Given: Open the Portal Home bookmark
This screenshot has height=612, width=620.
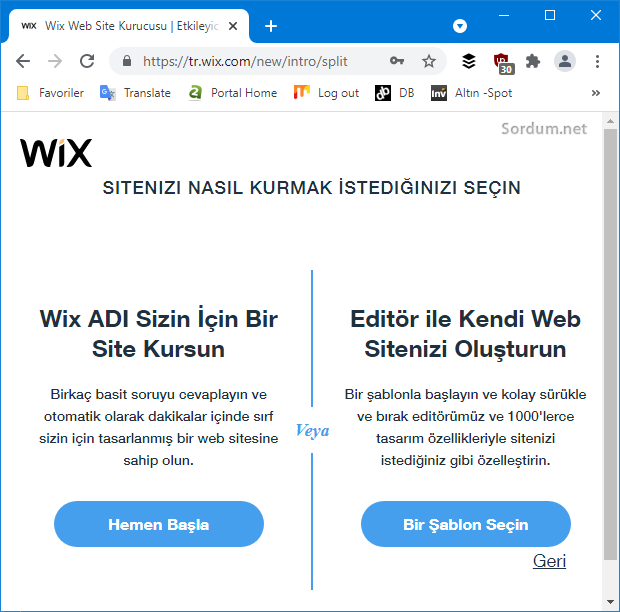Looking at the screenshot, I should tap(232, 93).
